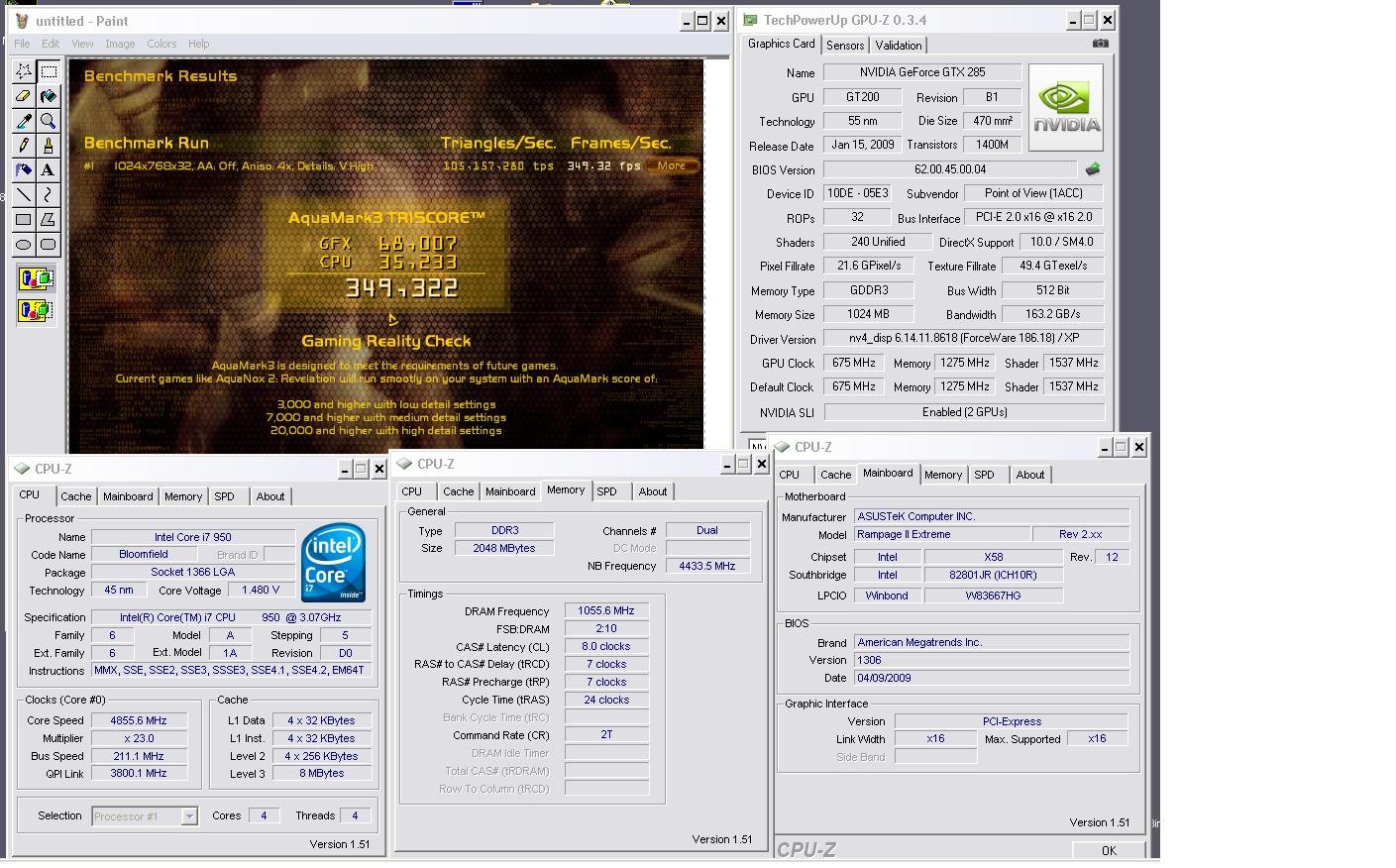Click the Southbridge value 82801JR (ICH10R)
This screenshot has width=1396, height=868.
(x=993, y=575)
